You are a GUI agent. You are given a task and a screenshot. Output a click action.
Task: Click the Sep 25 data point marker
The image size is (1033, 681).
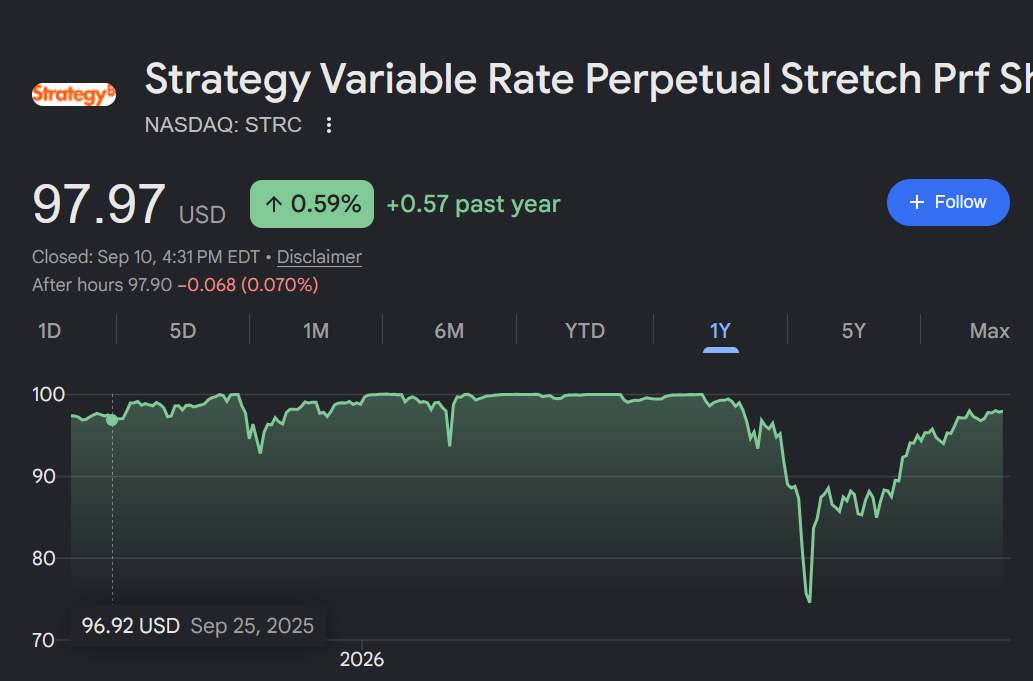(112, 420)
